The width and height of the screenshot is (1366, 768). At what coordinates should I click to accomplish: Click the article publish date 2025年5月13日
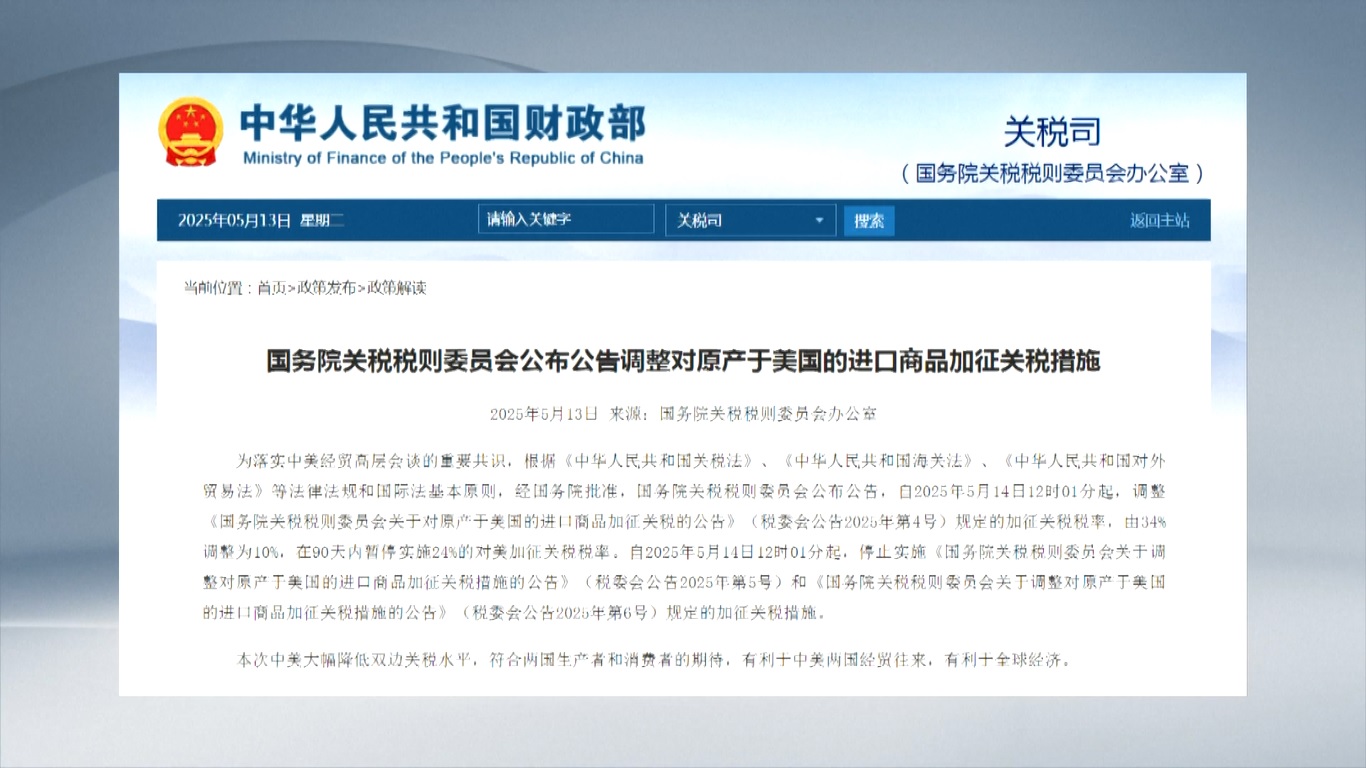(543, 413)
